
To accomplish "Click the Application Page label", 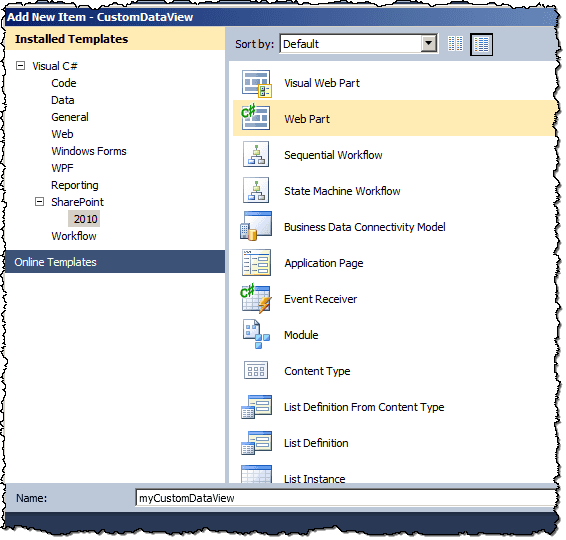I will click(x=323, y=263).
